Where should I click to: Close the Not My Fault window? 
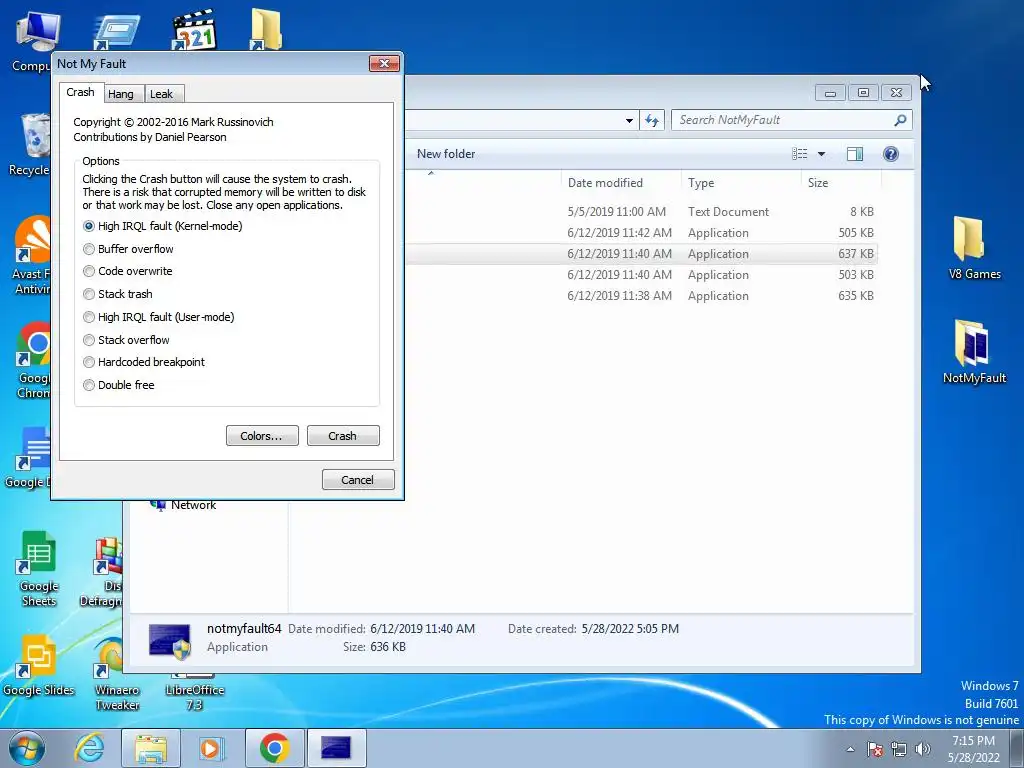tap(384, 63)
